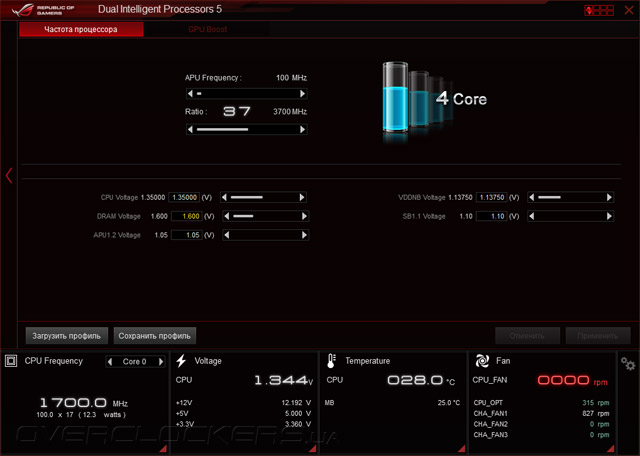This screenshot has height=456, width=640.
Task: Open the red grid view icon at top right
Action: click(599, 10)
